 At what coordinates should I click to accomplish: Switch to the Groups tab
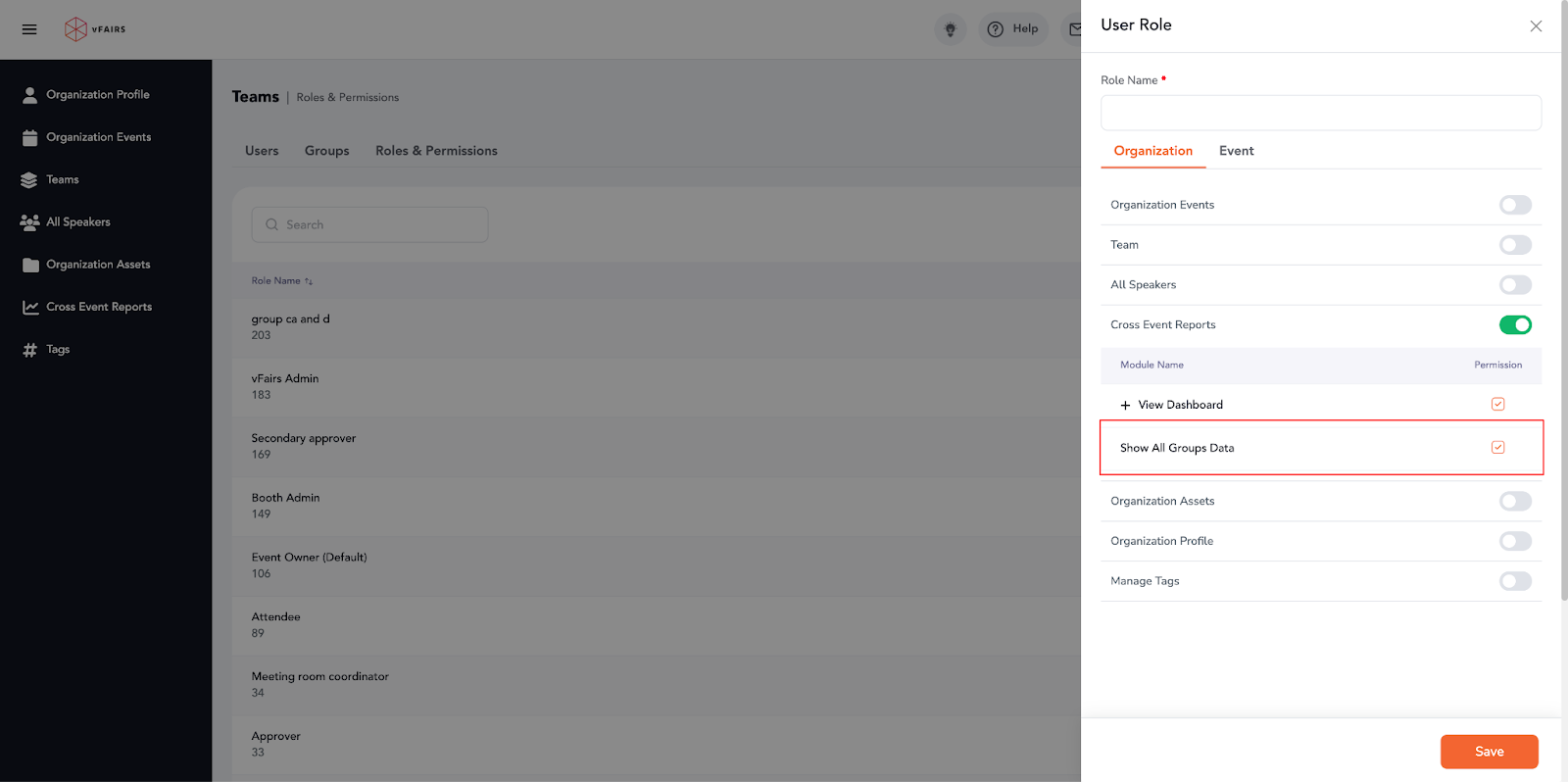point(326,151)
